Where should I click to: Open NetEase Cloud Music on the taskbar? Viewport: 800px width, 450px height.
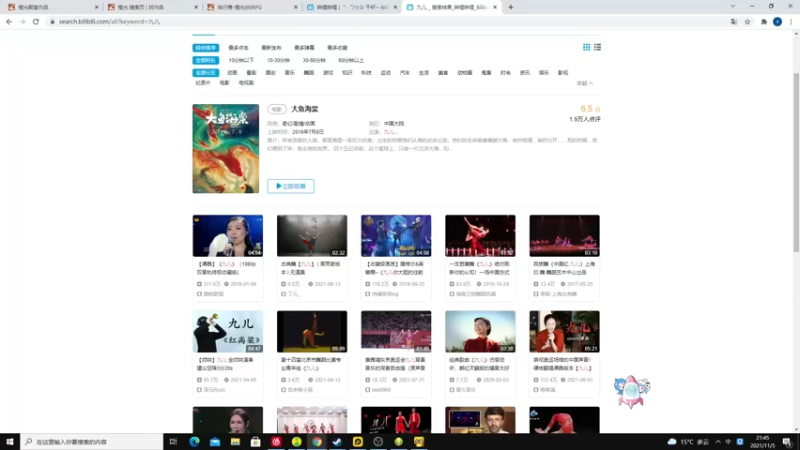pos(276,441)
